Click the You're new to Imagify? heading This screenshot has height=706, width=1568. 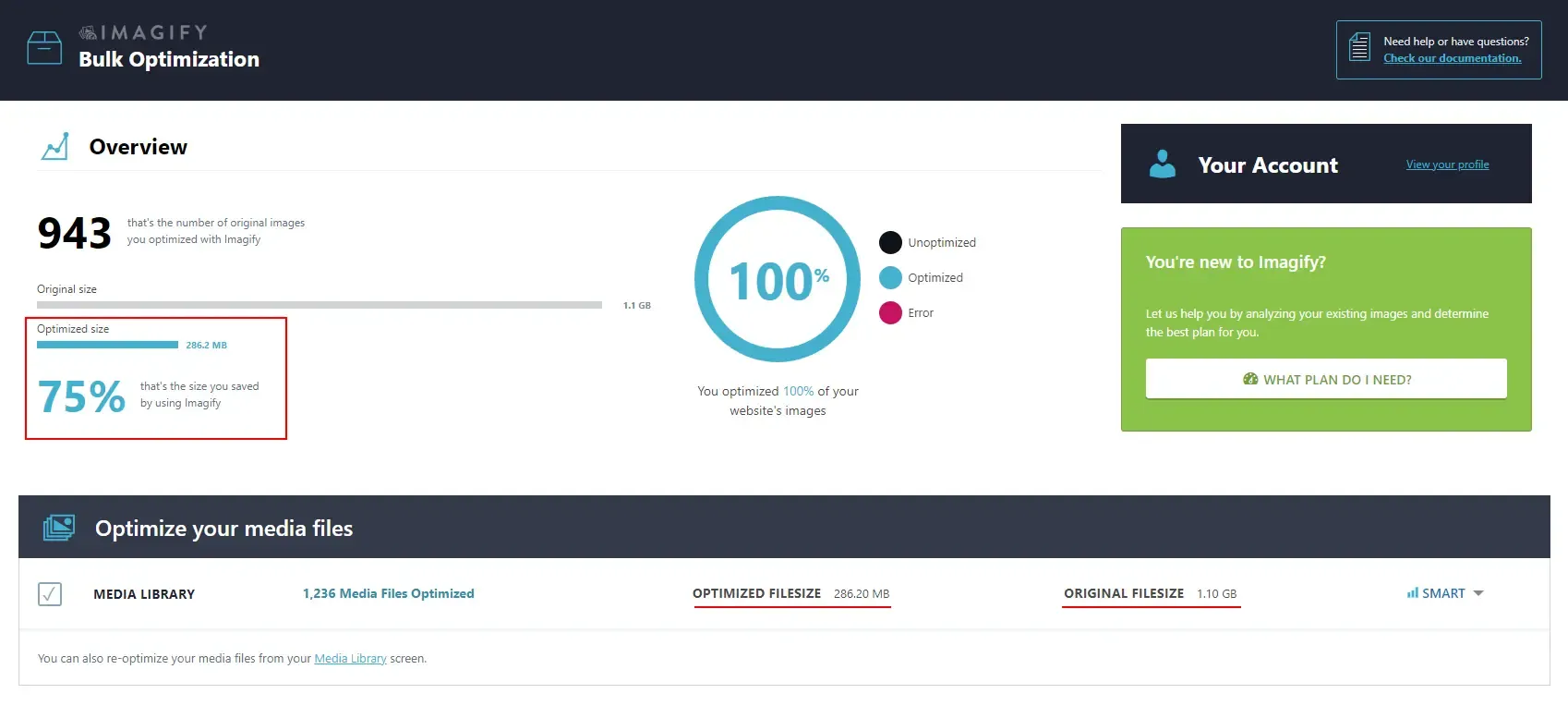pyautogui.click(x=1236, y=262)
